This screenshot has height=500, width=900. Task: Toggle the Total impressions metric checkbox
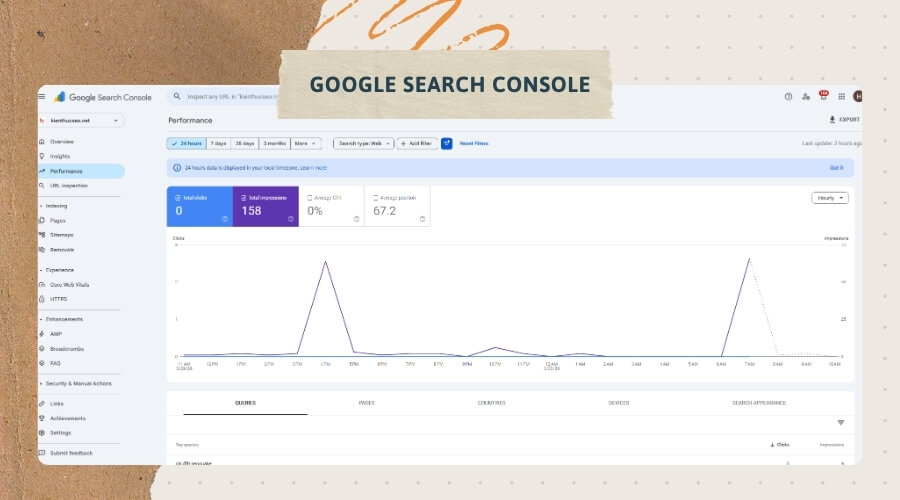pyautogui.click(x=244, y=197)
